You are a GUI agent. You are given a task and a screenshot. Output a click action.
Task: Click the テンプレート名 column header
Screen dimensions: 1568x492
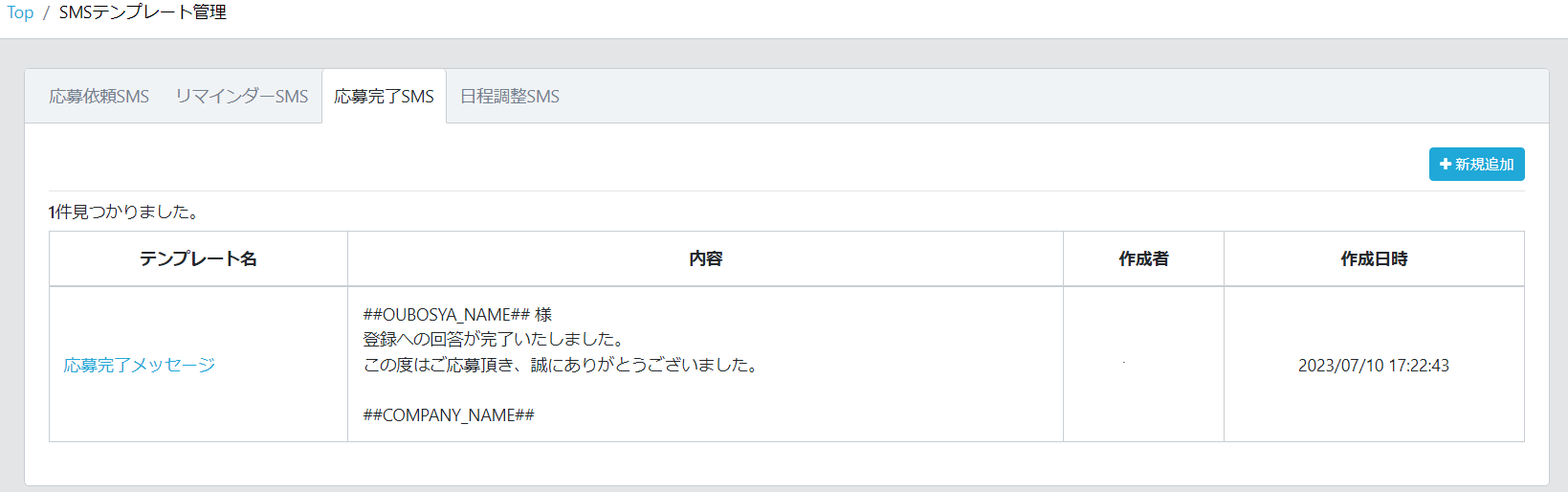pyautogui.click(x=198, y=258)
